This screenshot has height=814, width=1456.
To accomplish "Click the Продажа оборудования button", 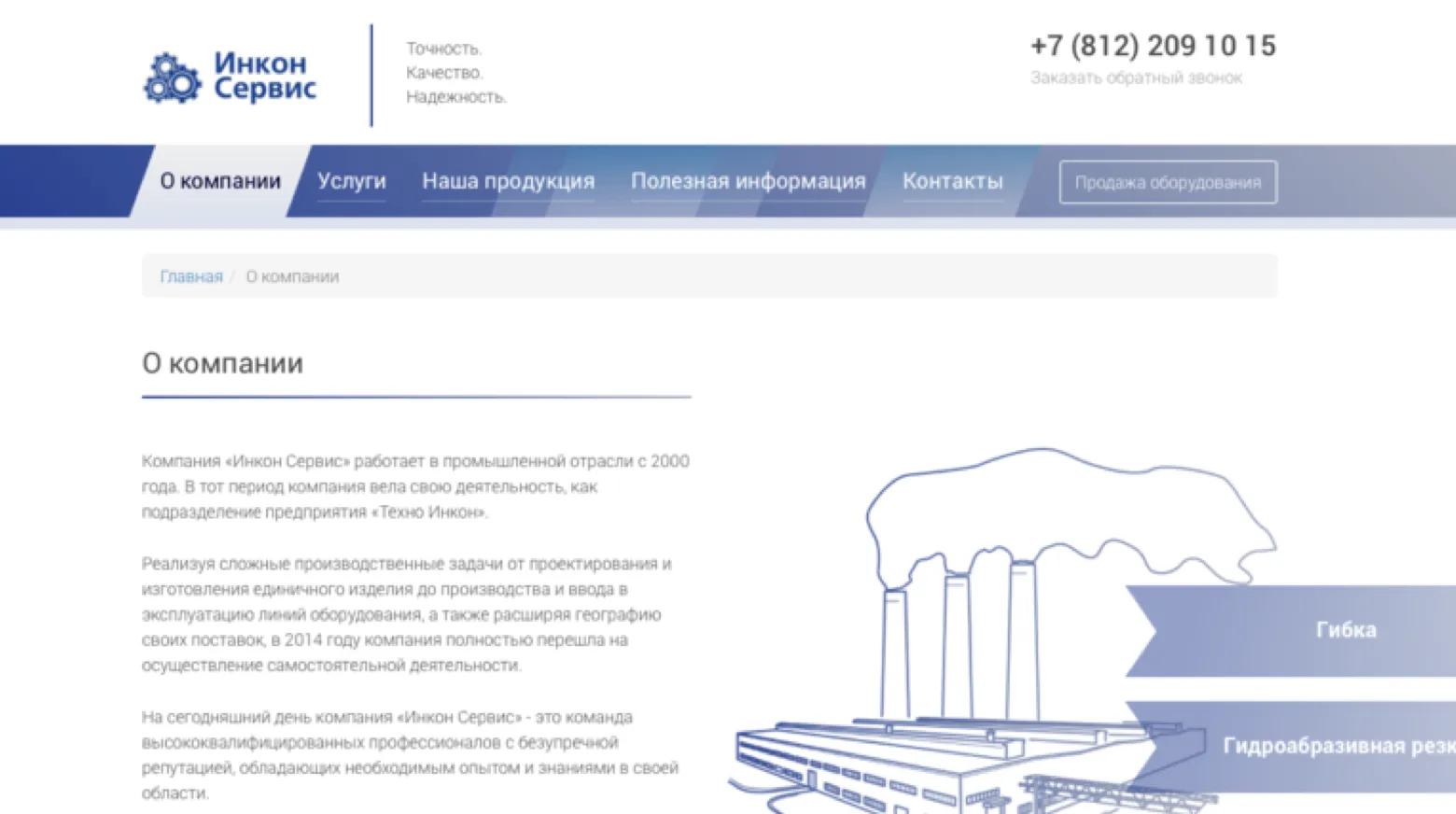I will pyautogui.click(x=1168, y=182).
